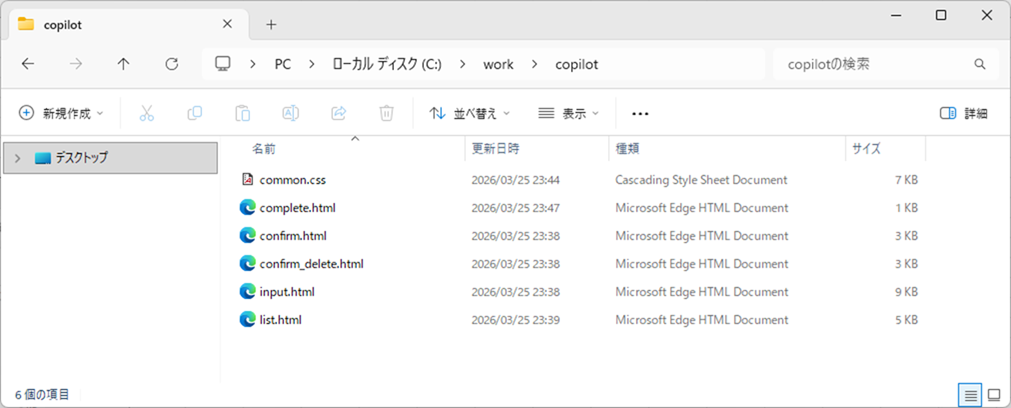The width and height of the screenshot is (1011, 408).
Task: Refresh the copilot folder view
Action: 172,64
